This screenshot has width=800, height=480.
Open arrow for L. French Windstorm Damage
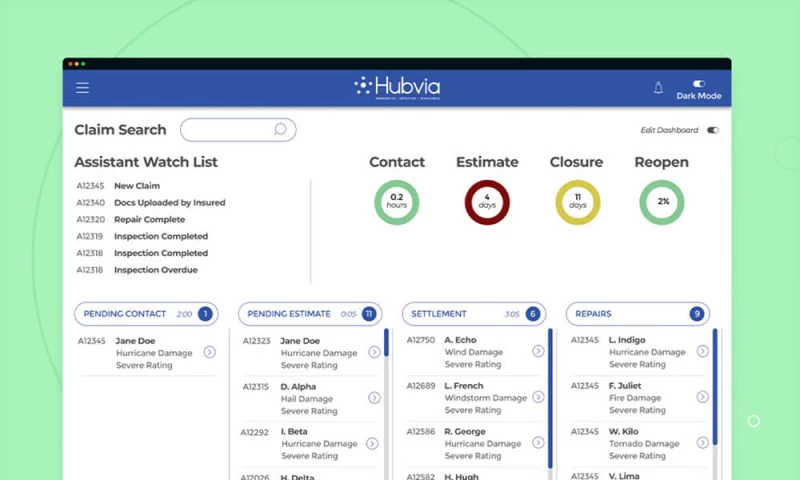(538, 397)
